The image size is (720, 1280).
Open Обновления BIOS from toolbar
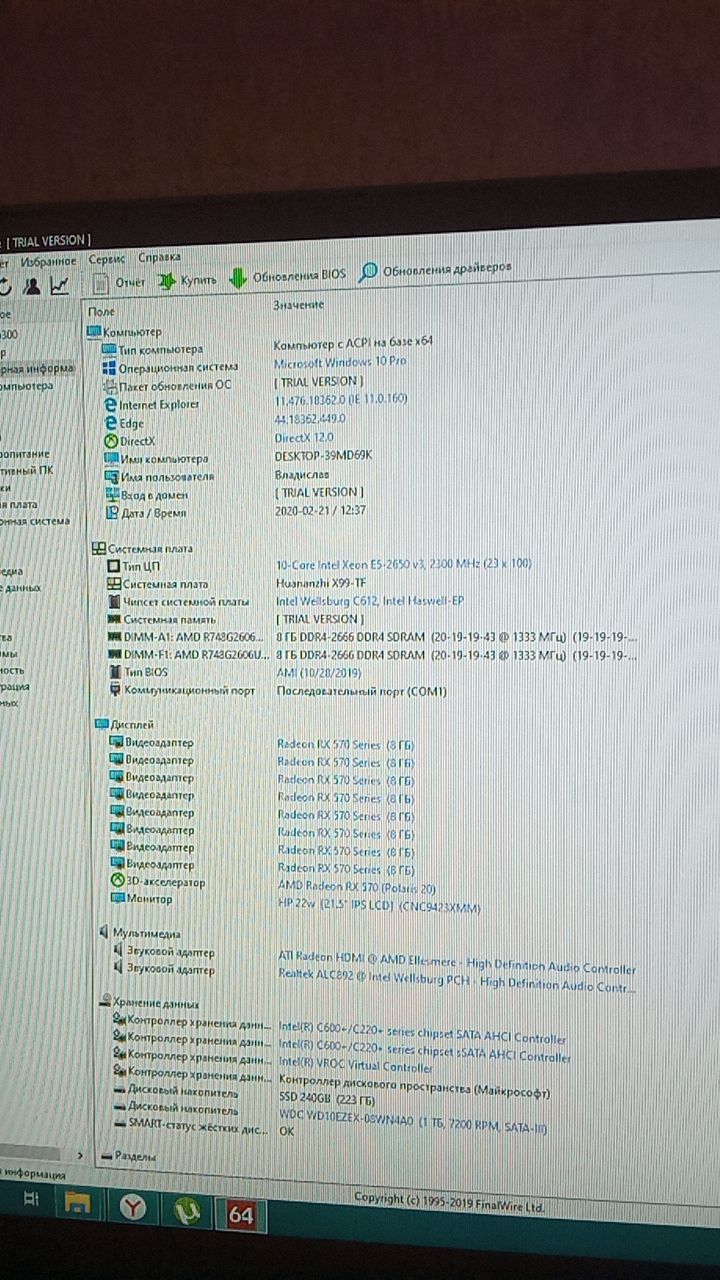[286, 276]
